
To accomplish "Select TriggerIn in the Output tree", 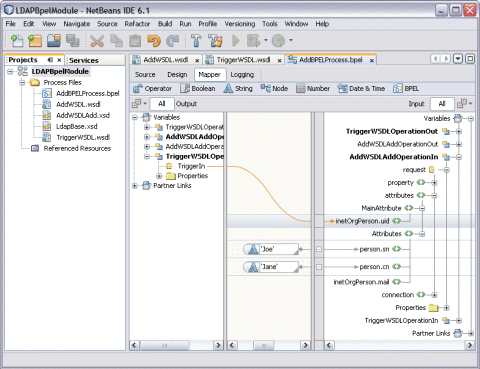I will pyautogui.click(x=191, y=166).
